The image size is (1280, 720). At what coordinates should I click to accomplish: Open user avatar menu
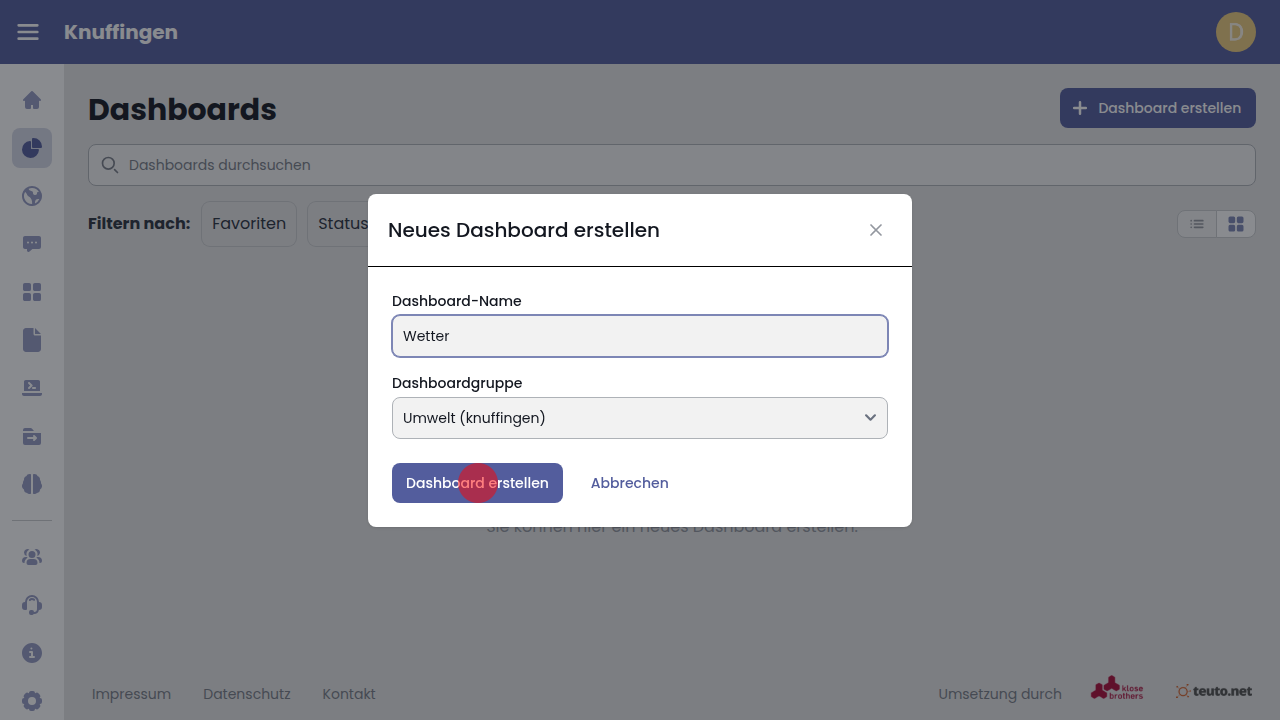point(1235,32)
